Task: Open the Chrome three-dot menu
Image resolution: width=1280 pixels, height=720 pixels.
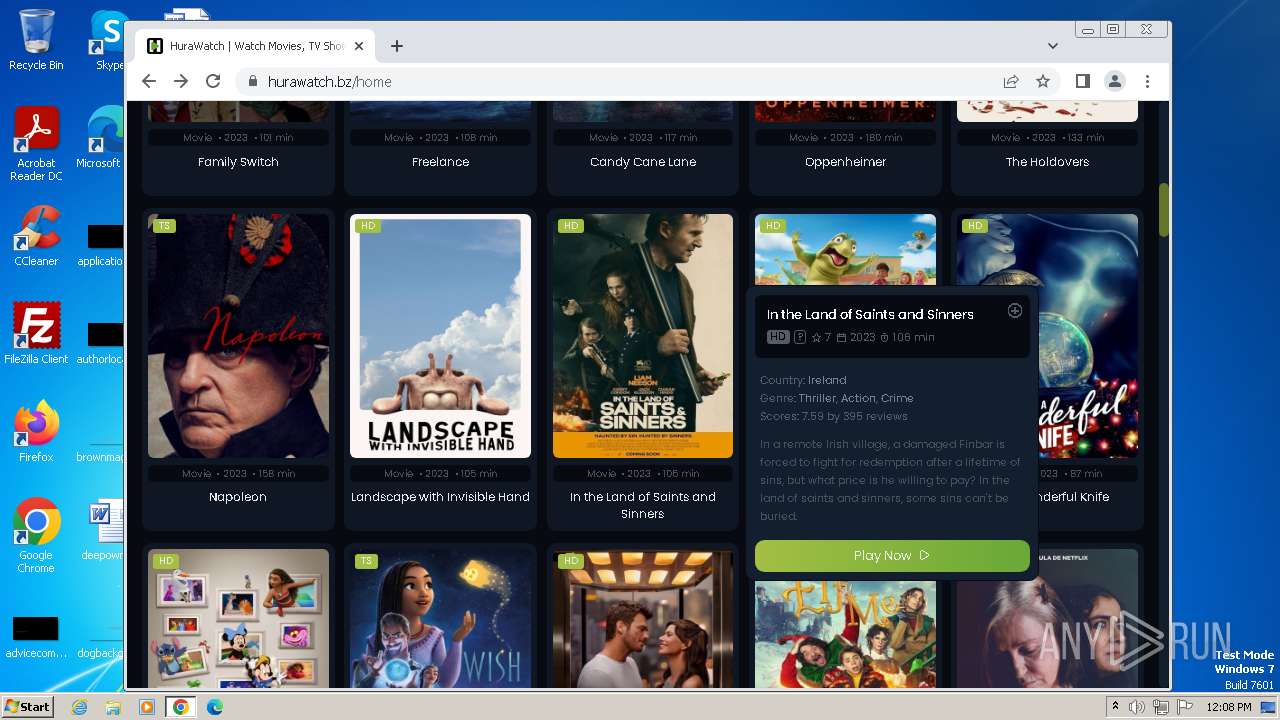Action: click(x=1147, y=81)
